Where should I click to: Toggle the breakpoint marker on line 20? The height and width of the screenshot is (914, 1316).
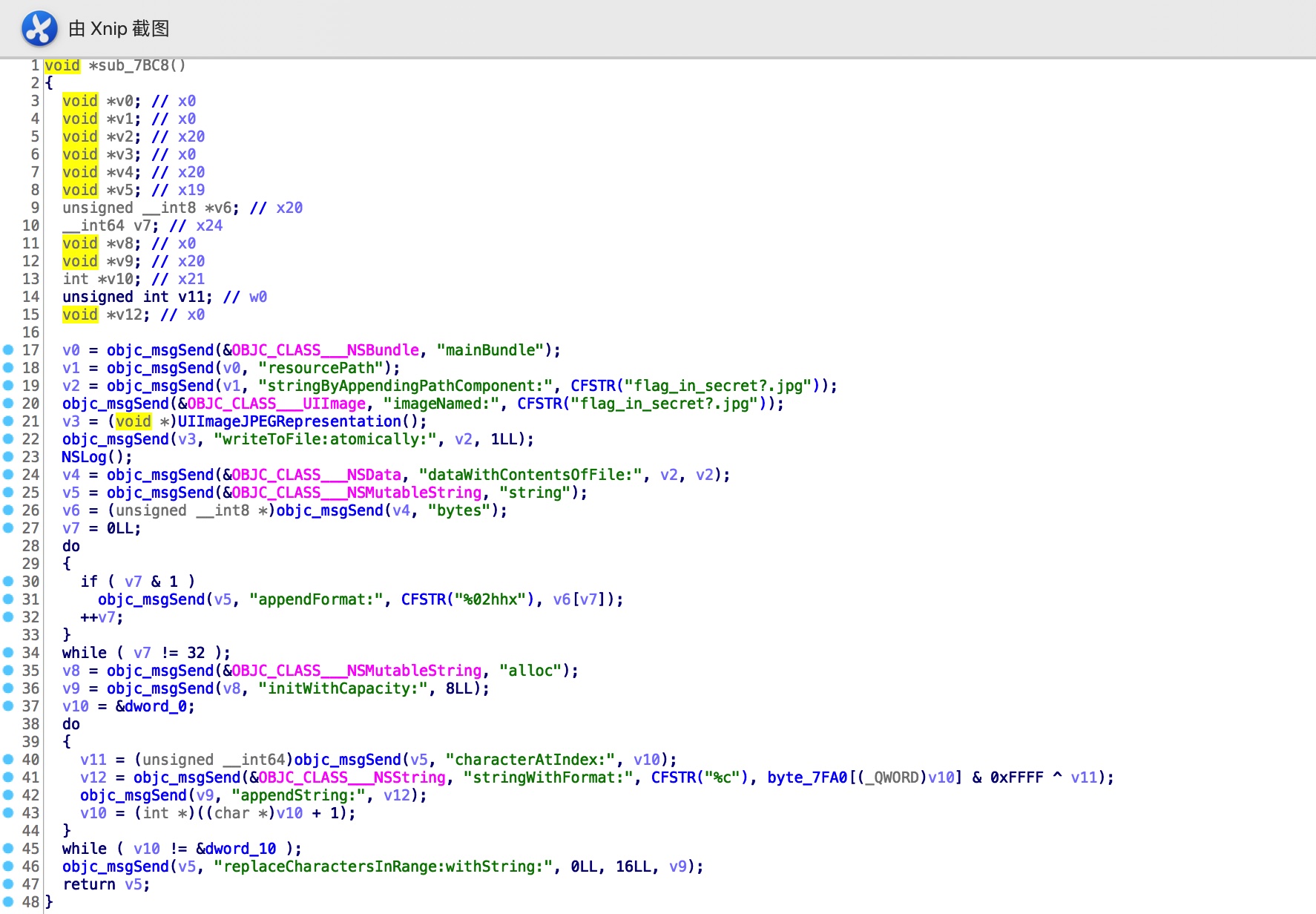pyautogui.click(x=8, y=404)
